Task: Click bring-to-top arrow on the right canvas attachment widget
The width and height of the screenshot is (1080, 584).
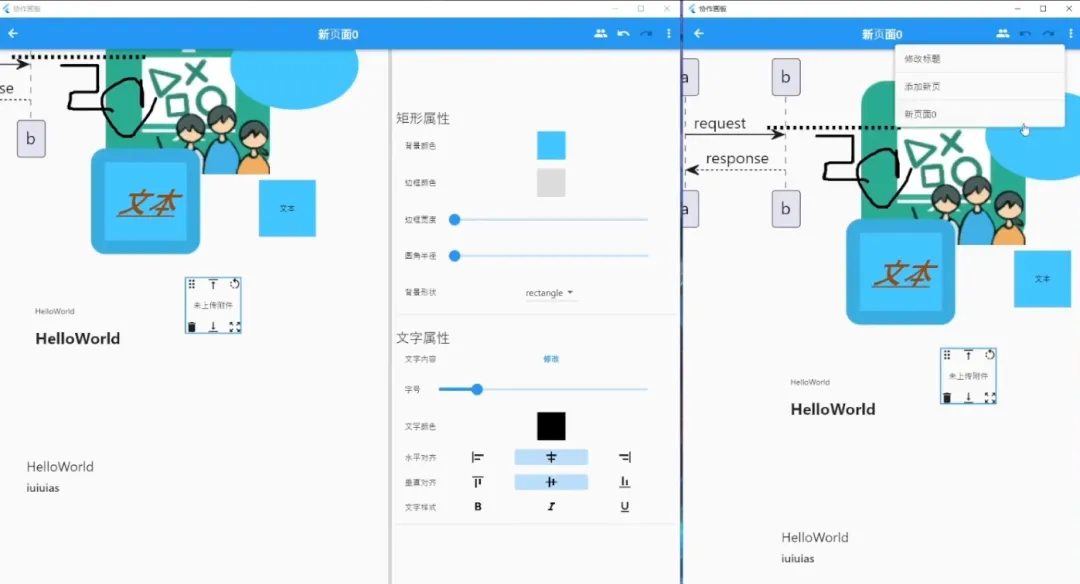Action: click(x=968, y=355)
